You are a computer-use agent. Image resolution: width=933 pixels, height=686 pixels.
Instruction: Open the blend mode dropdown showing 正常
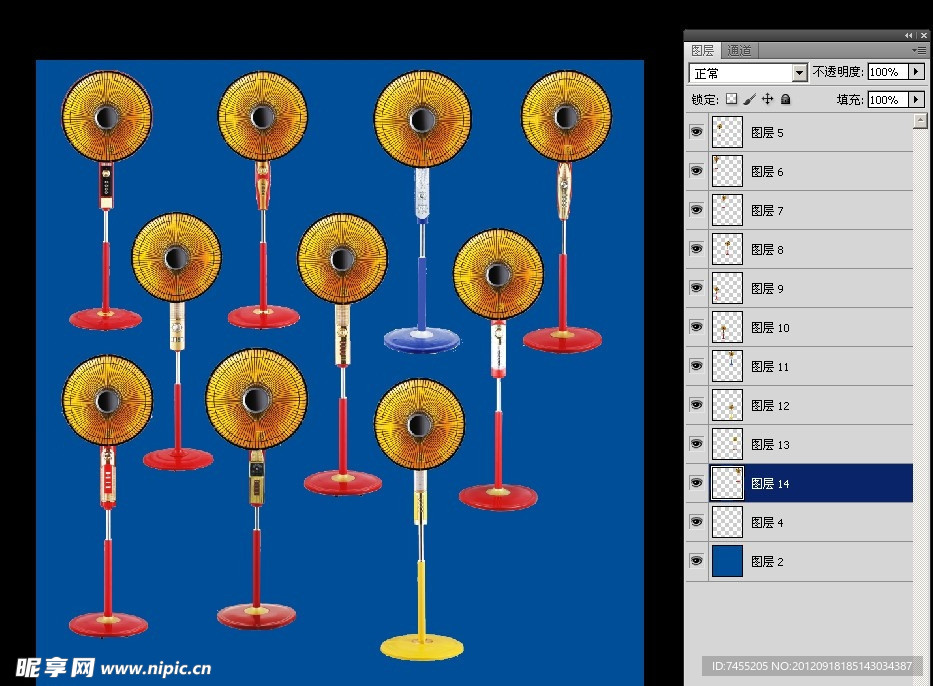pos(748,73)
